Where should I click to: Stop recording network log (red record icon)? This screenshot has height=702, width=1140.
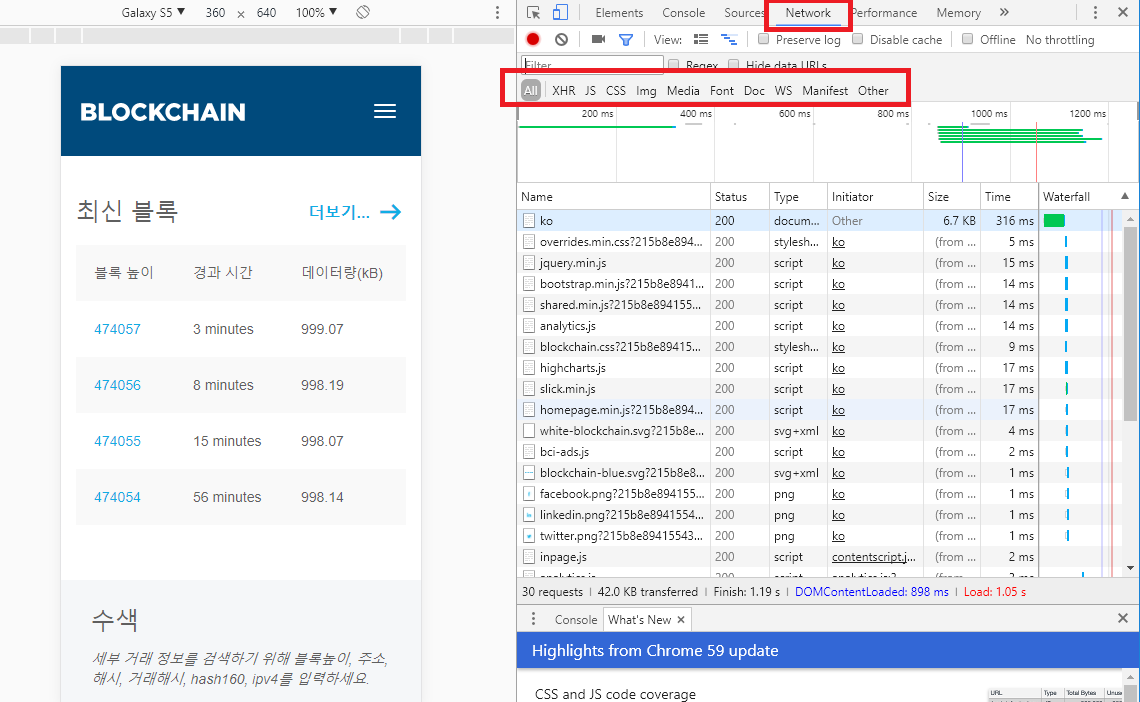[532, 39]
